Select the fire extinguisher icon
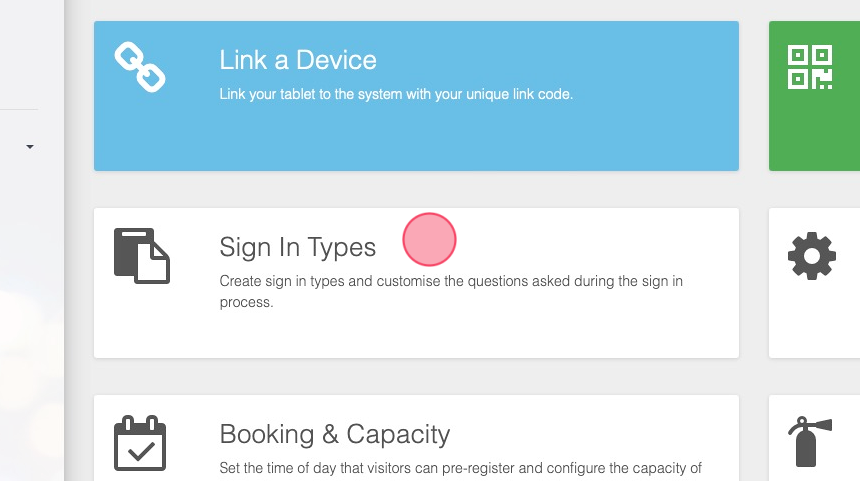The height and width of the screenshot is (481, 860). click(x=810, y=442)
